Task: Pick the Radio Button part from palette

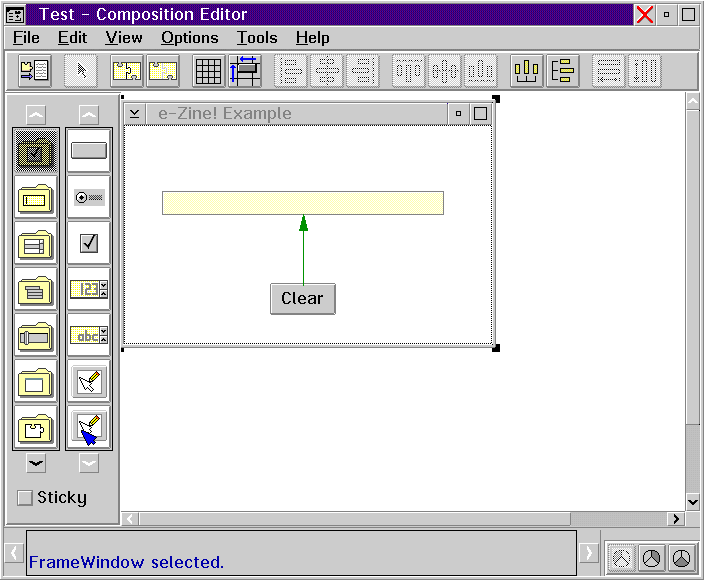Action: [89, 198]
